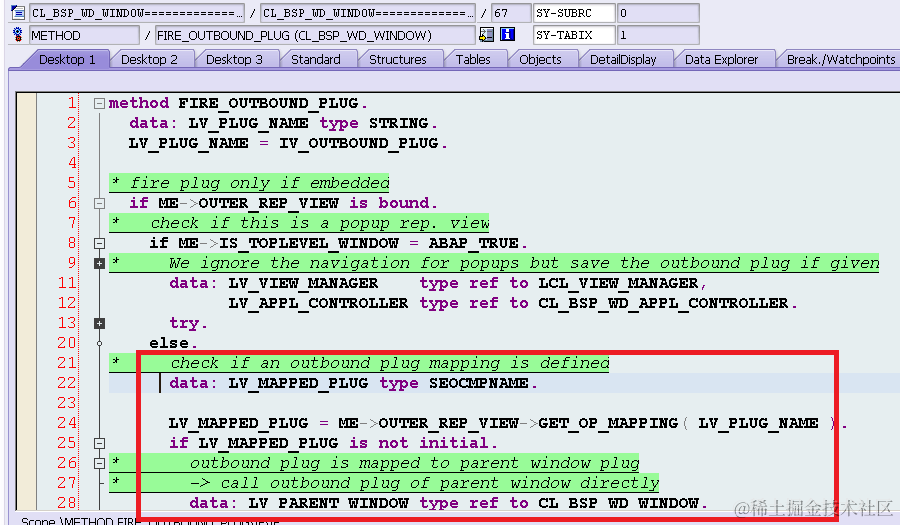The image size is (900, 525).
Task: Click 'We ignore the navigation for popups' comment
Action: 523,263
